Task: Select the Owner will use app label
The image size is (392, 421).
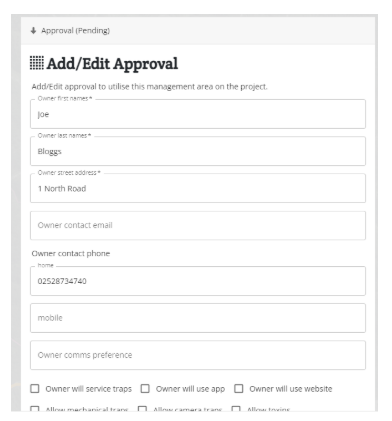Action: (190, 389)
